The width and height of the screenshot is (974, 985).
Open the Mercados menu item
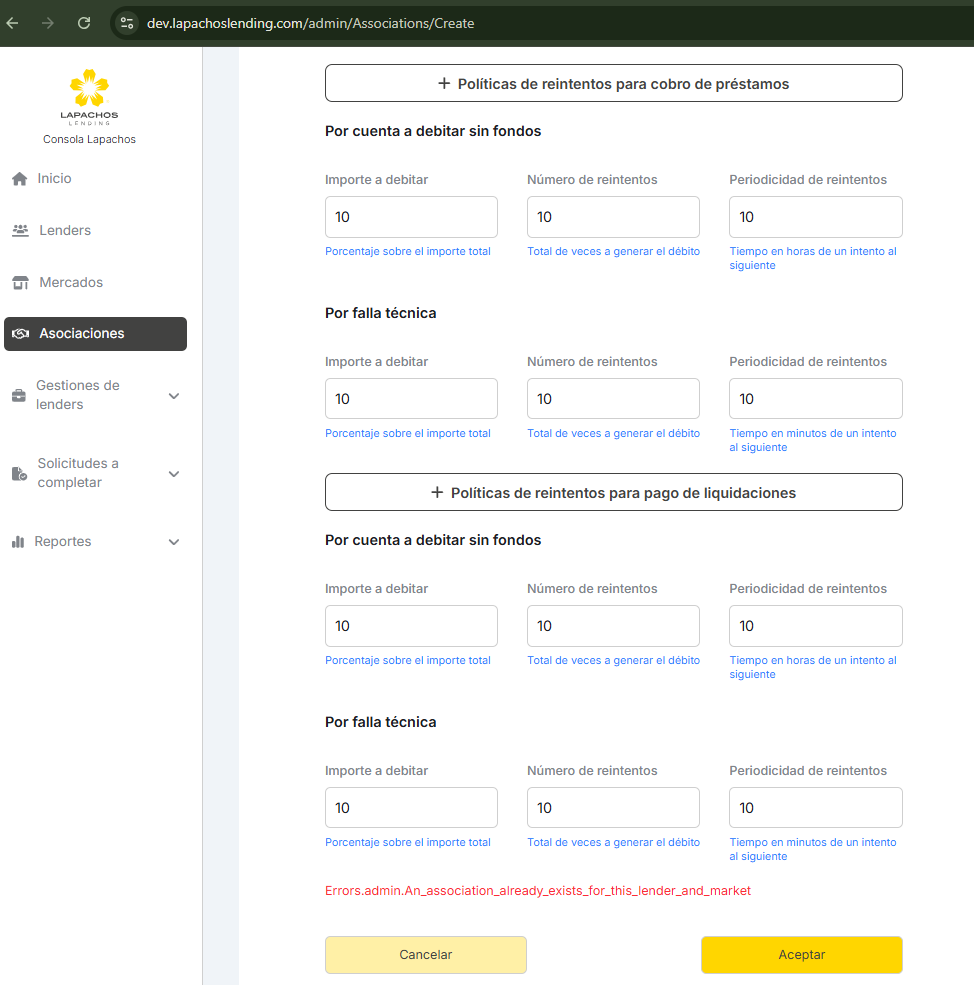tap(71, 283)
